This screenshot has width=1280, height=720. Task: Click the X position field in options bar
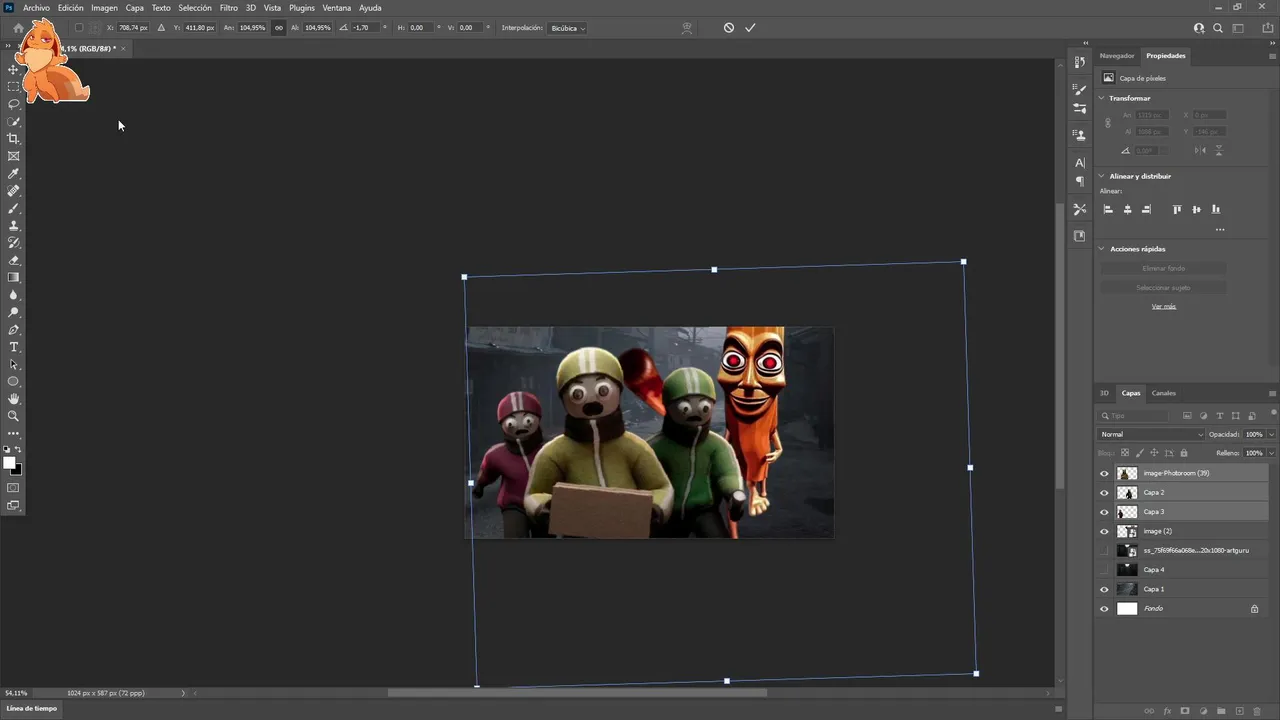133,28
